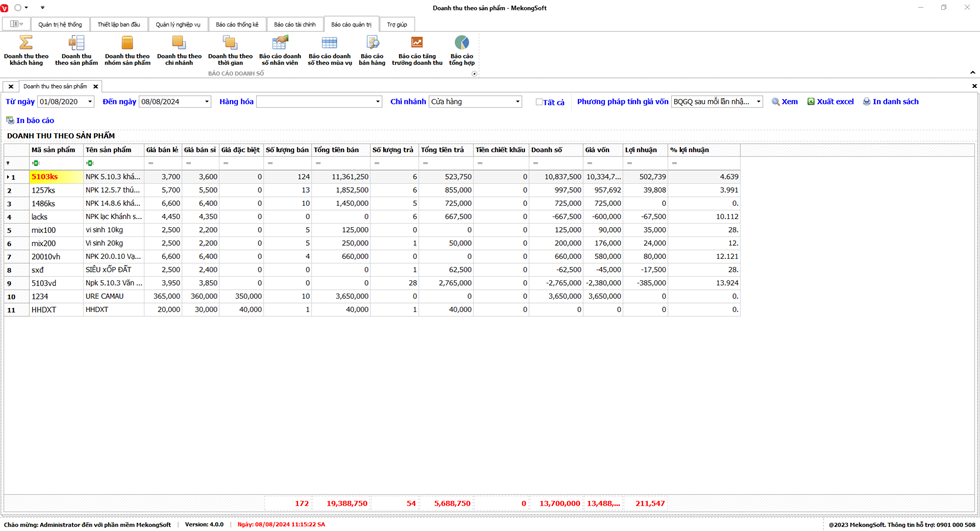This screenshot has width=980, height=531.
Task: Switch to Báo cáo tài chính tab
Action: click(294, 24)
